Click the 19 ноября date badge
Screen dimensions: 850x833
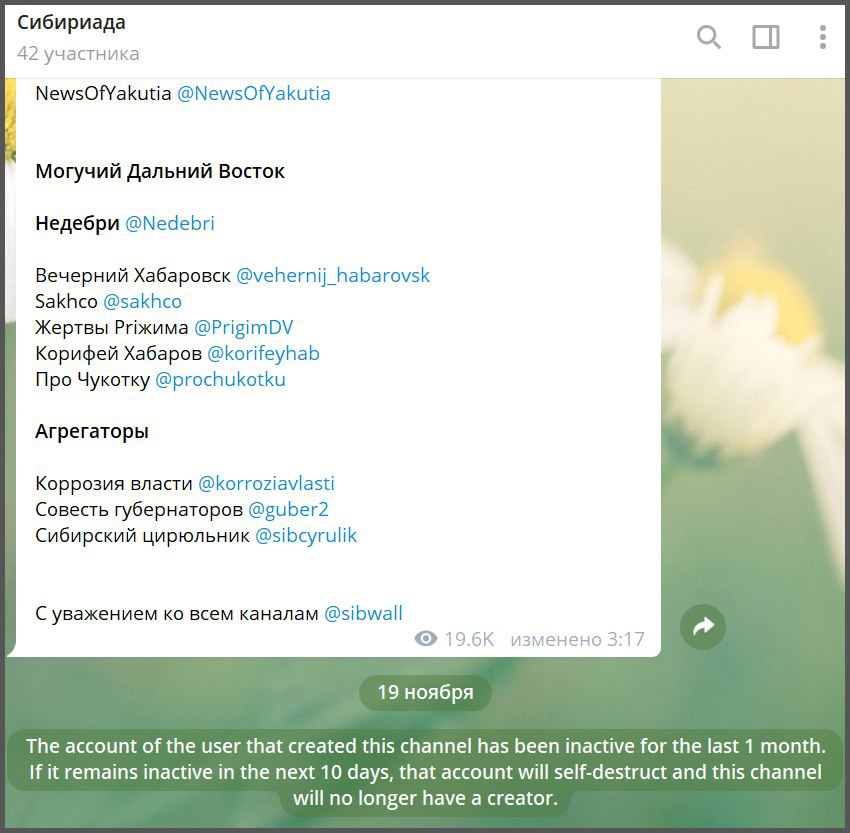pos(426,692)
